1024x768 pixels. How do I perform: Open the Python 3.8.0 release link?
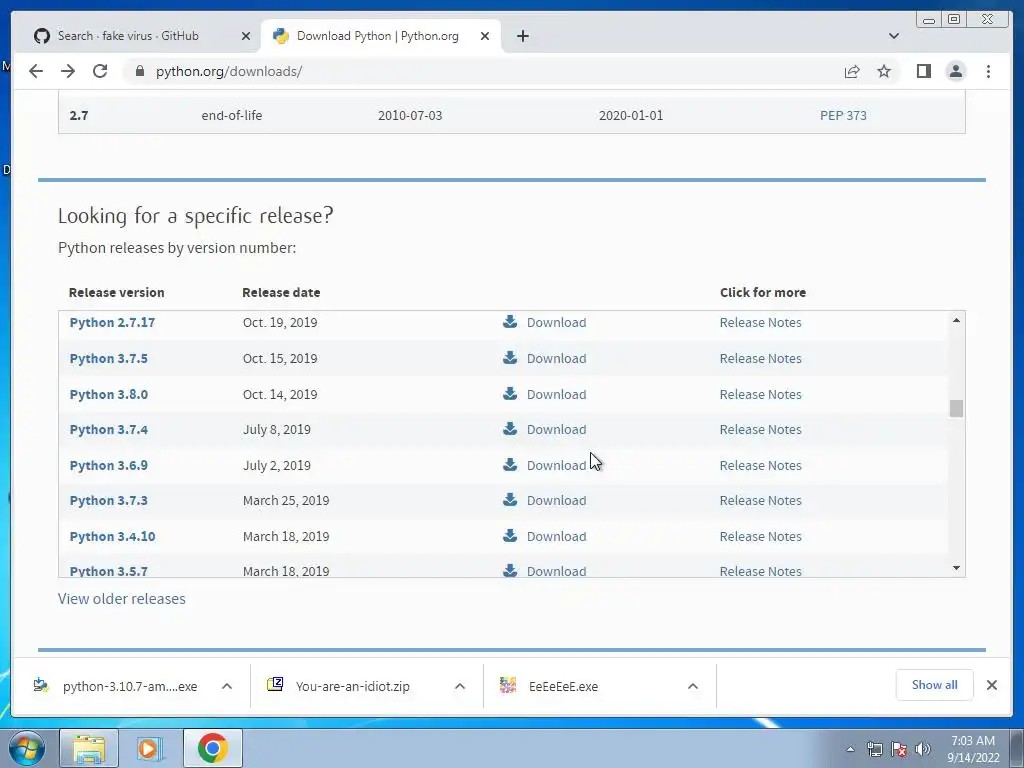(x=108, y=394)
